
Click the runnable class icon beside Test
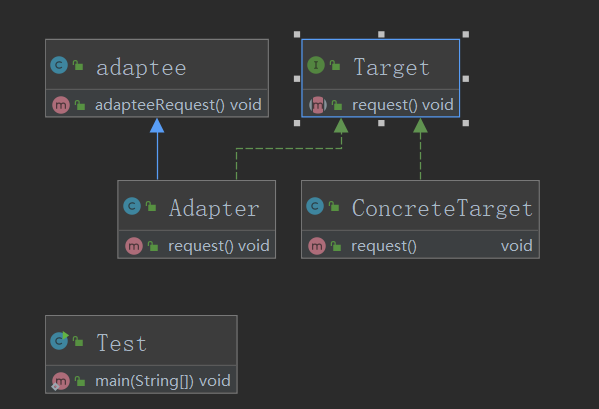(x=59, y=341)
